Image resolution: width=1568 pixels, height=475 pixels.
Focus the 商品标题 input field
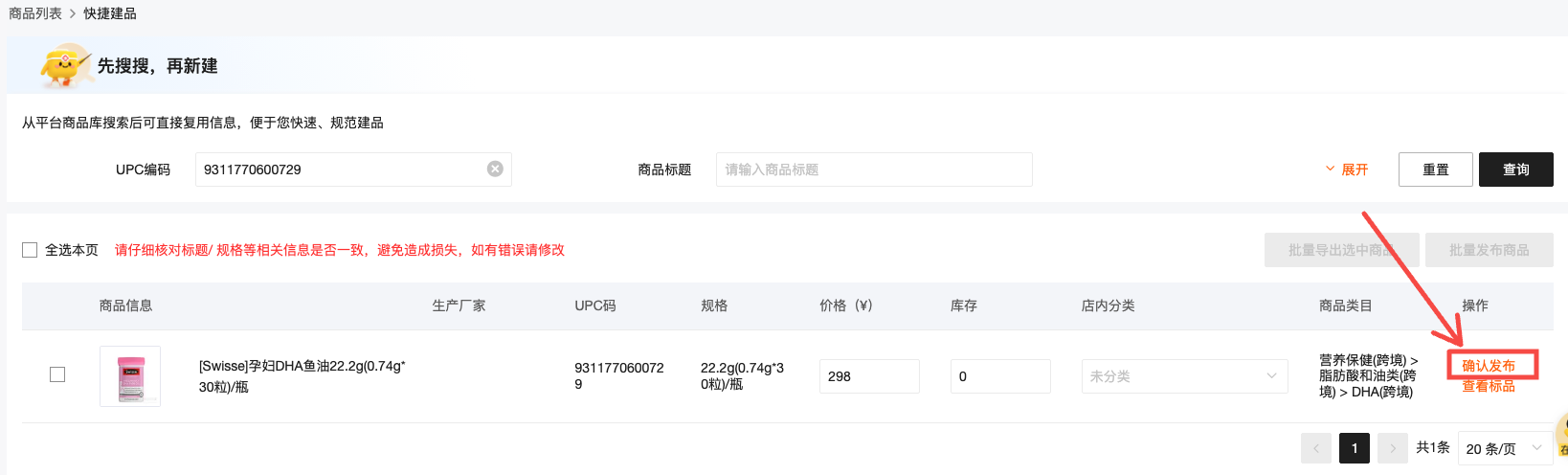pyautogui.click(x=873, y=170)
